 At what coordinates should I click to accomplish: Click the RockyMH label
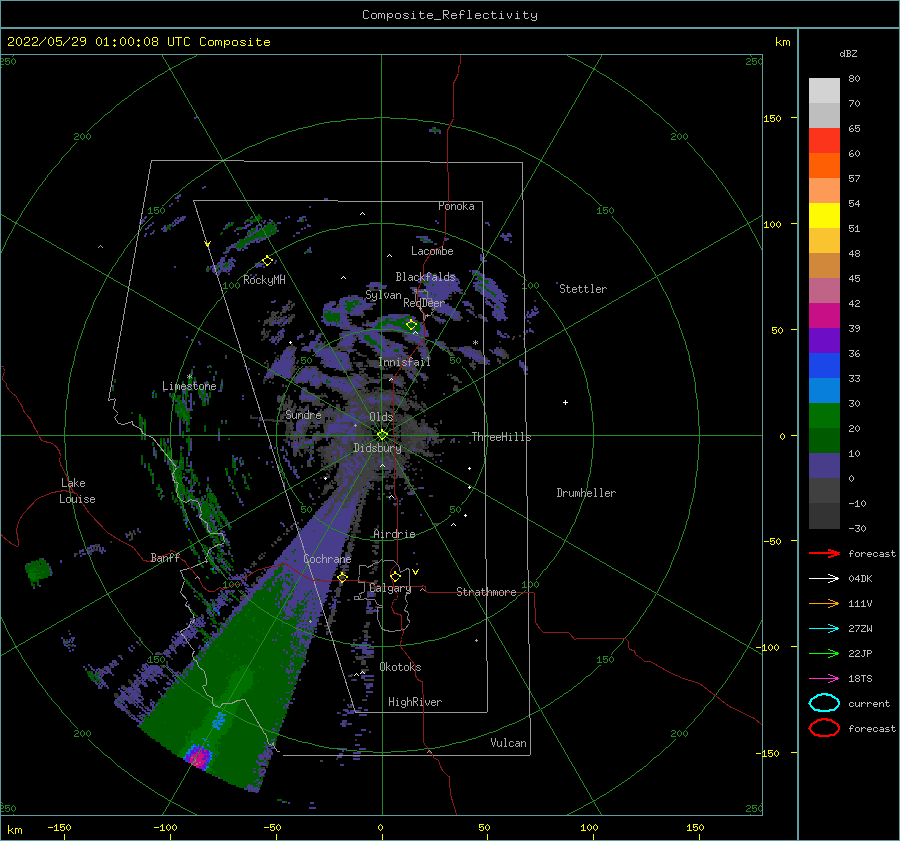(x=264, y=280)
